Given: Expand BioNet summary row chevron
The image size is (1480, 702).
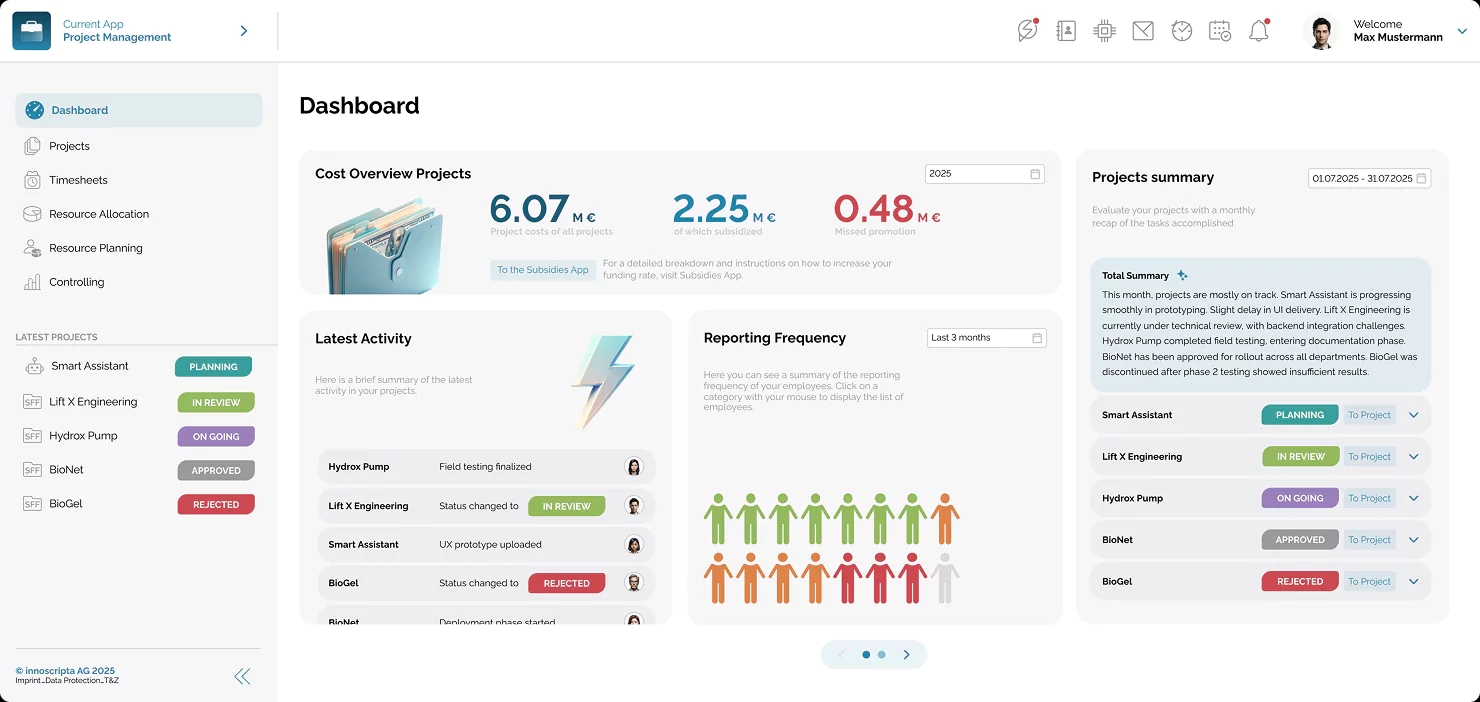Looking at the screenshot, I should (1414, 540).
